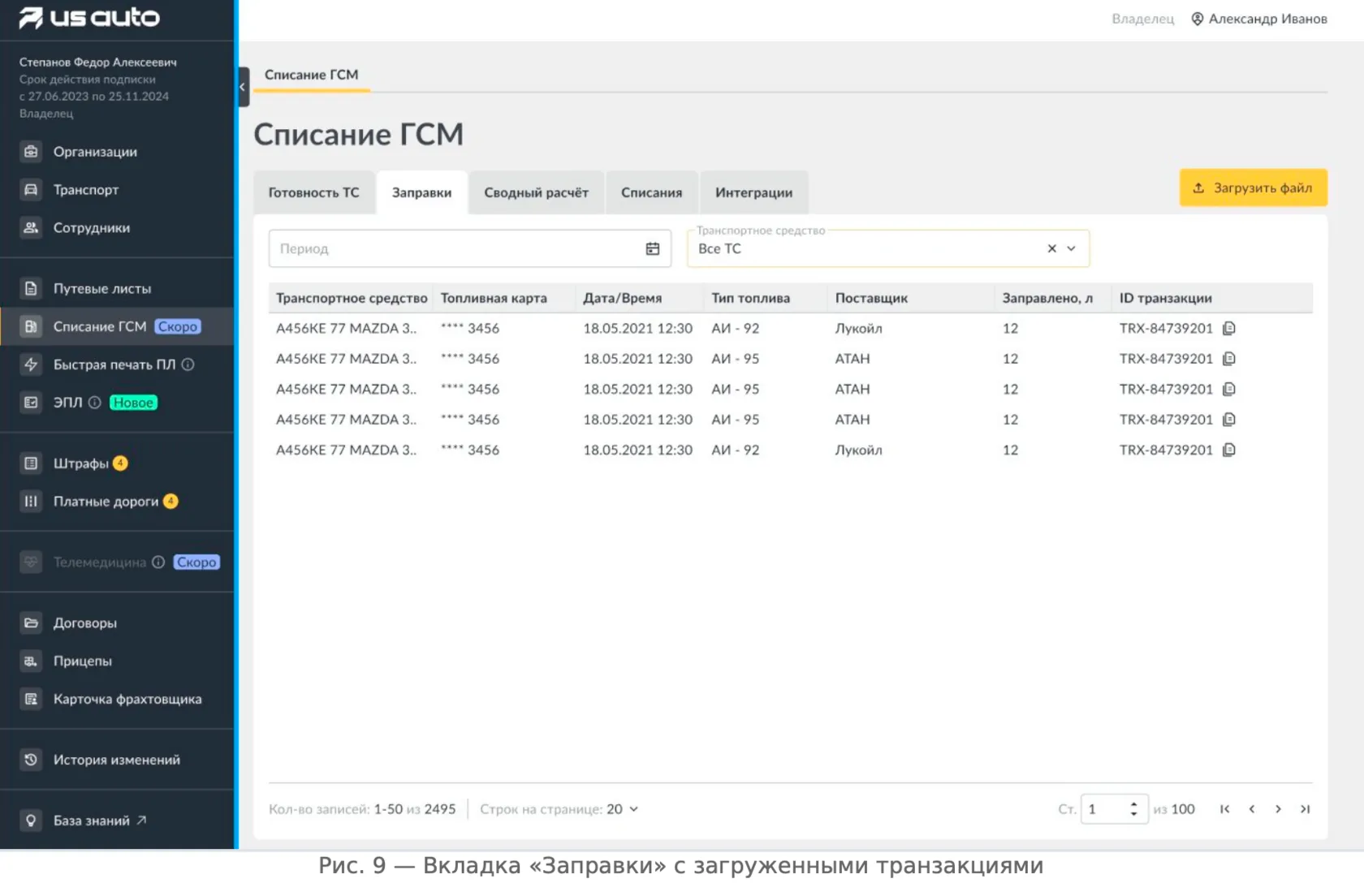The width and height of the screenshot is (1364, 896).
Task: Open Штрафы menu item
Action: (x=80, y=463)
